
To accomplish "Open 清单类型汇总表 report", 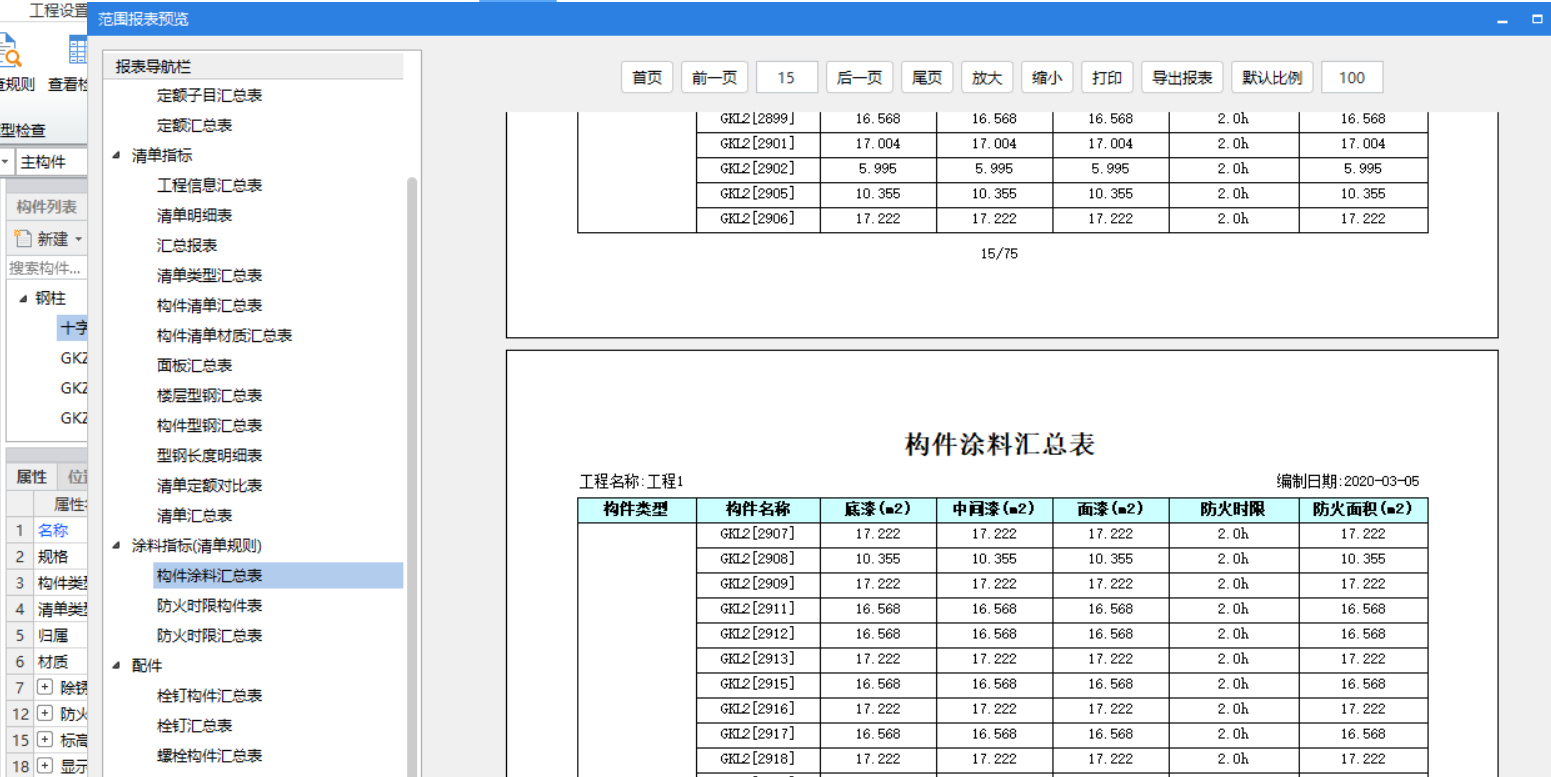I will pyautogui.click(x=210, y=276).
